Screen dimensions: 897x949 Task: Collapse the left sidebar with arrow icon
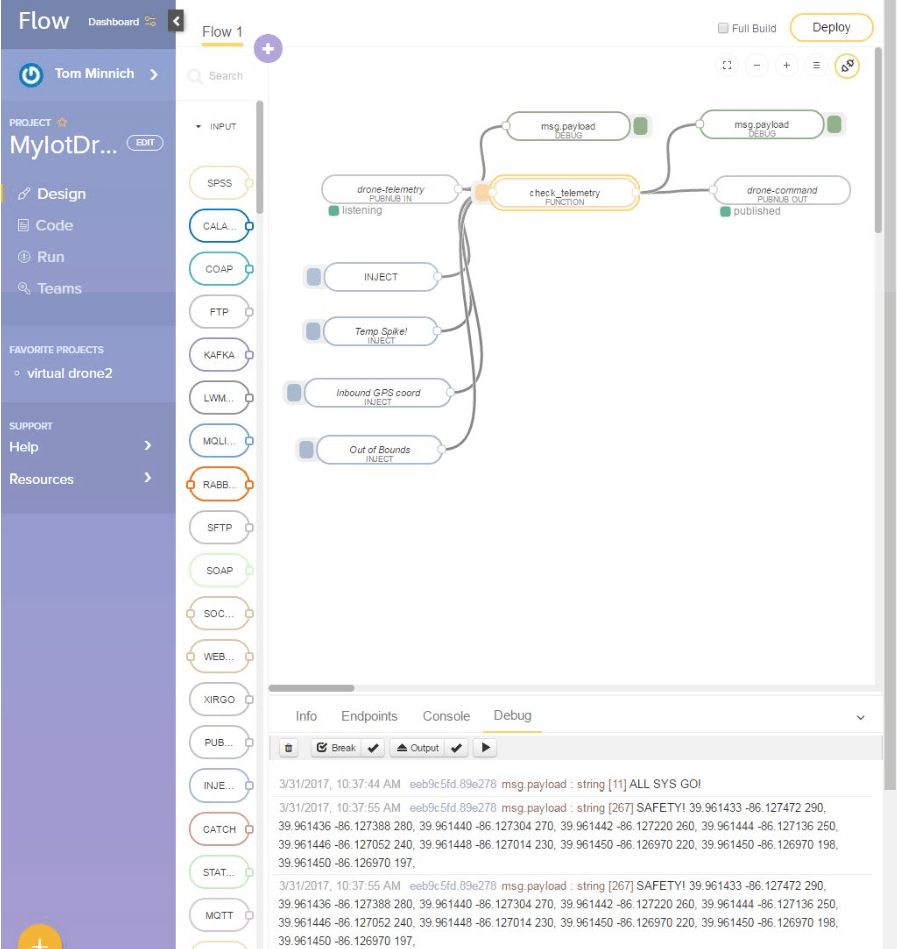177,21
